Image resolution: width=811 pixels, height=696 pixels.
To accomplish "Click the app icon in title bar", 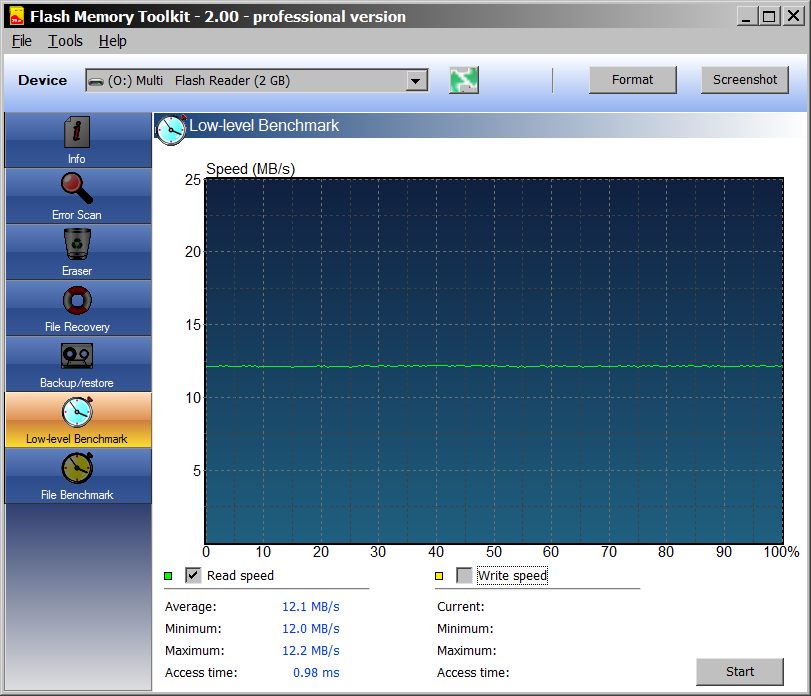I will (15, 16).
